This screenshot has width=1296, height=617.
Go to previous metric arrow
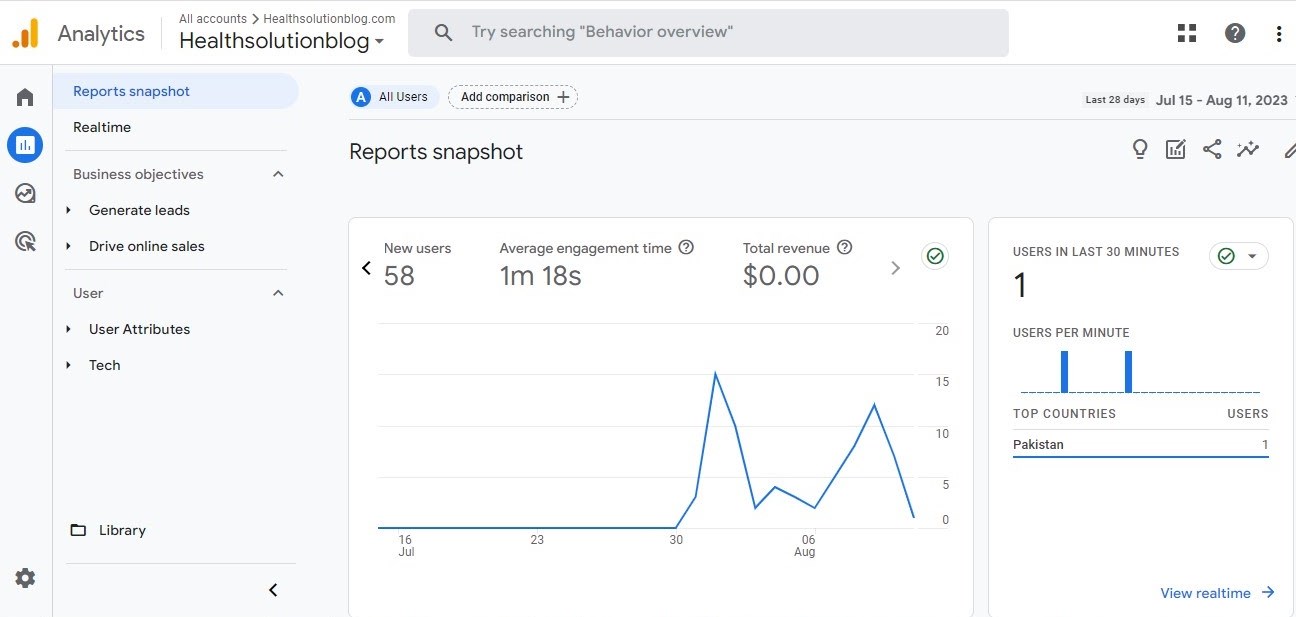366,268
